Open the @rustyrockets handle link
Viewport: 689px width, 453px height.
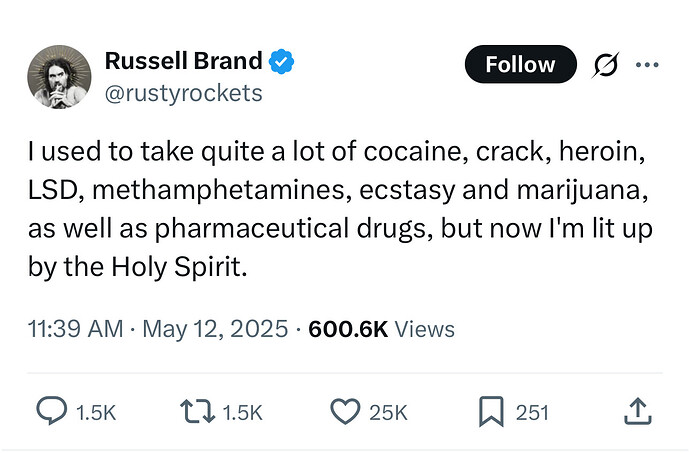[183, 93]
